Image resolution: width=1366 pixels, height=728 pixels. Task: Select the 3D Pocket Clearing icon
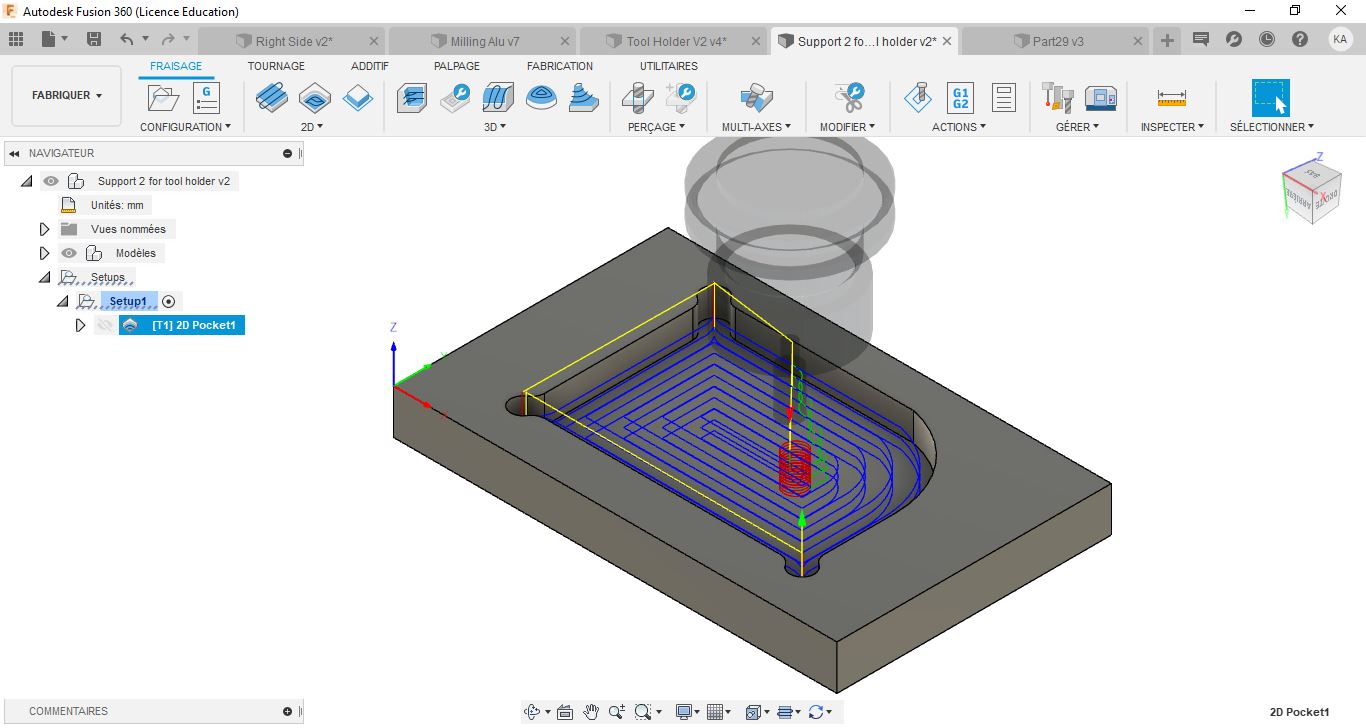point(455,98)
